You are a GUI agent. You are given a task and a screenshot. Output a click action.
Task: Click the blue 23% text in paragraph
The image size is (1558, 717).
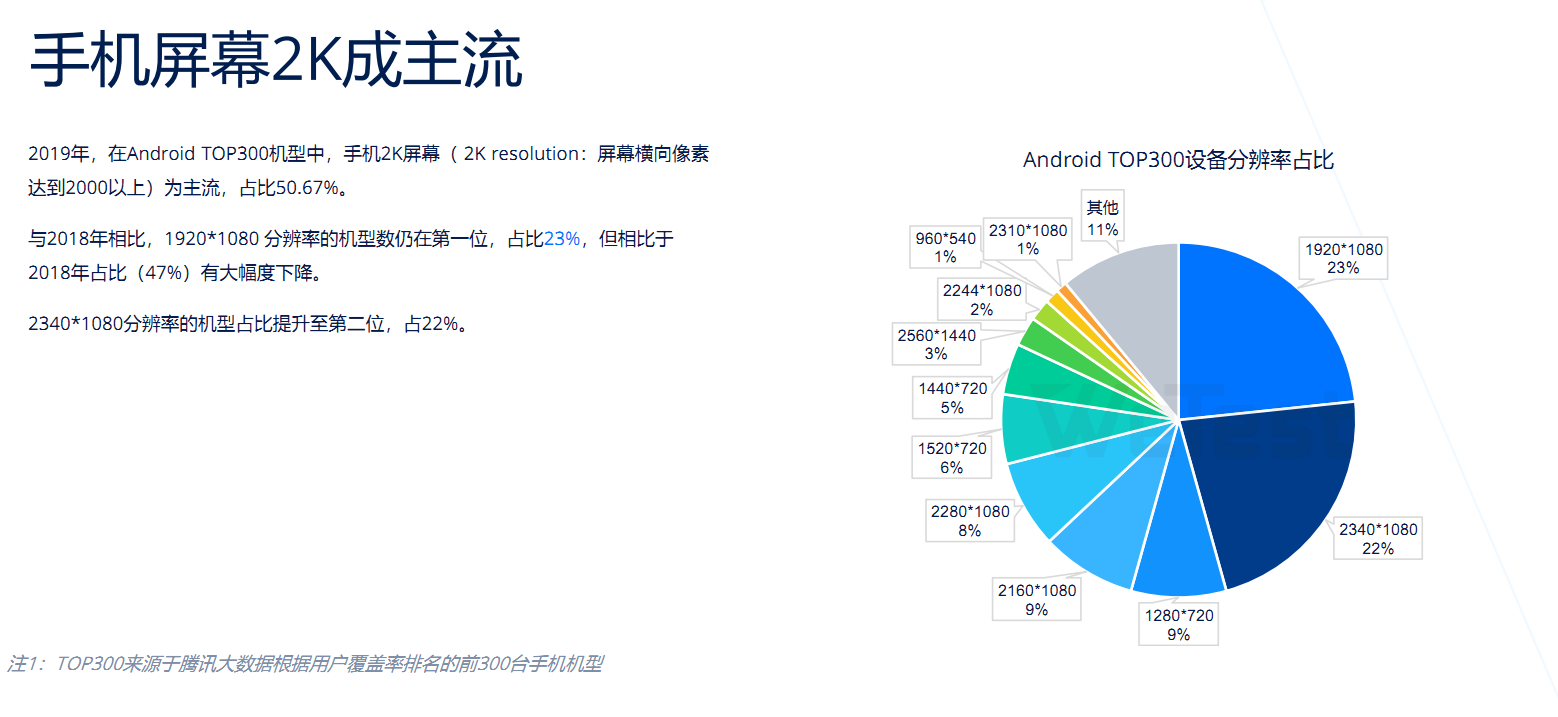click(561, 239)
